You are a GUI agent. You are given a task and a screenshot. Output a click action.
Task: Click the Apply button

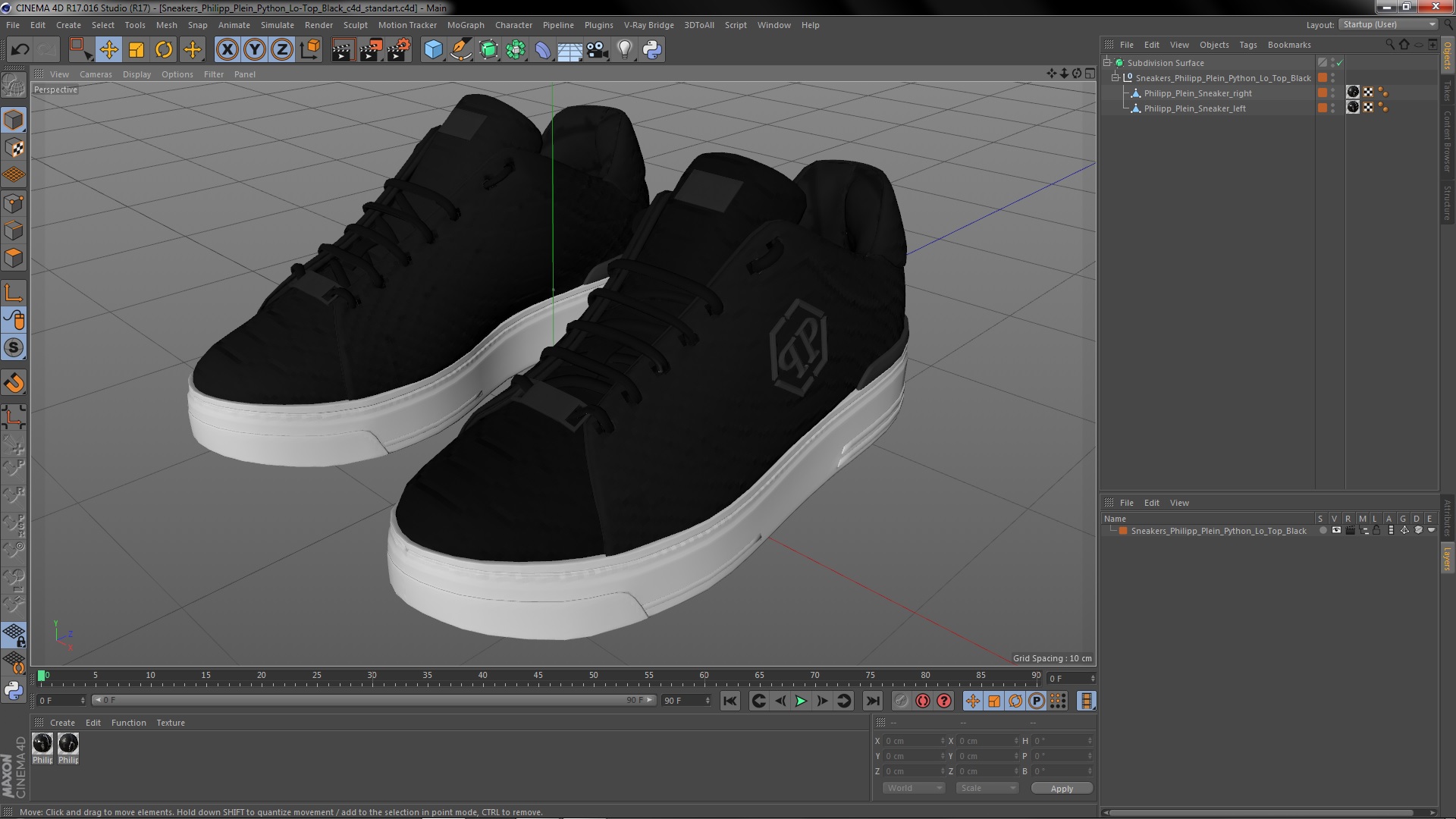pos(1061,788)
